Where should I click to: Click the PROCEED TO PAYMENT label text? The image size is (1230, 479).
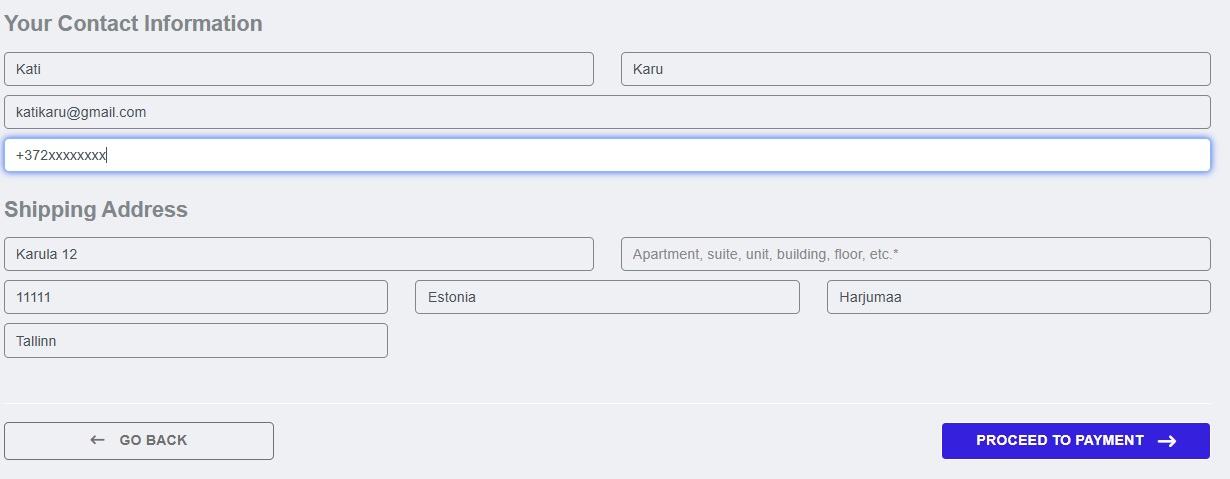click(x=1060, y=440)
